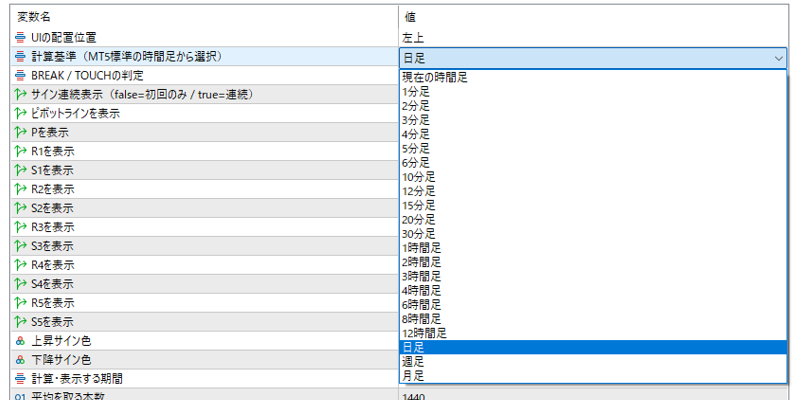Choose 3時間足 from the list
This screenshot has height=400, width=800.
[x=593, y=277]
